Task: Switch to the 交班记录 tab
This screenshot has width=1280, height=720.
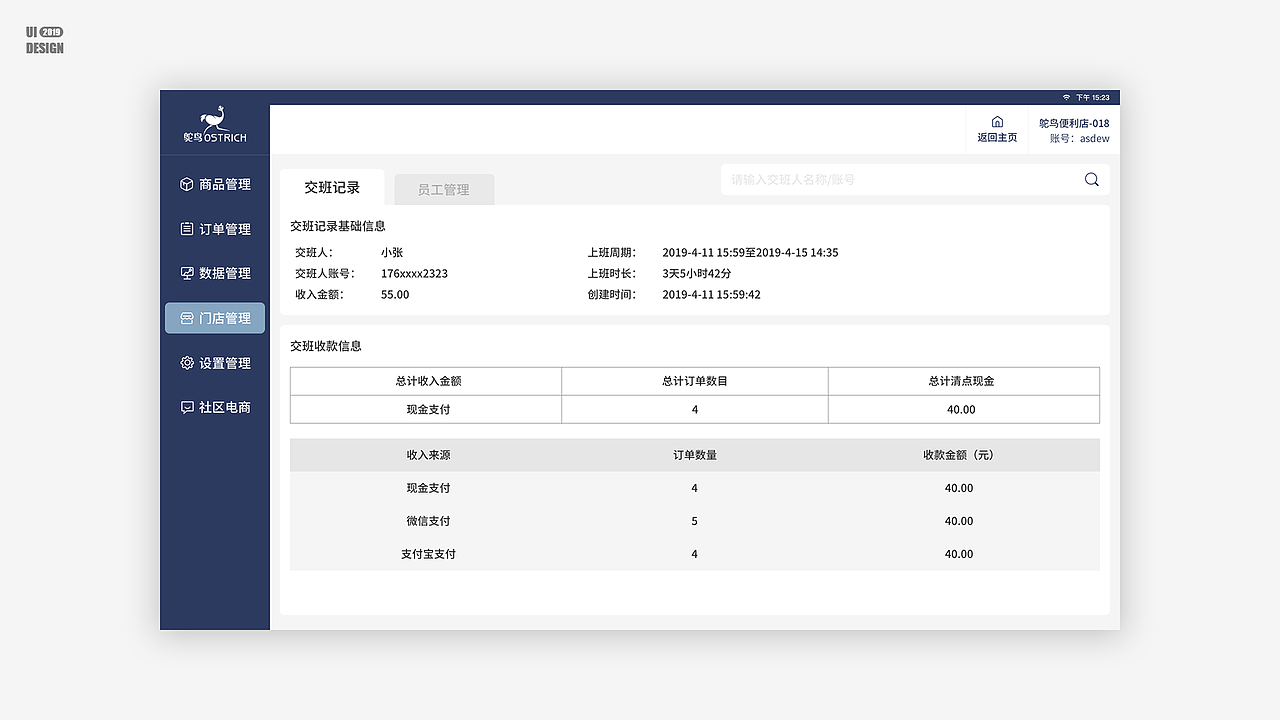Action: pos(332,187)
